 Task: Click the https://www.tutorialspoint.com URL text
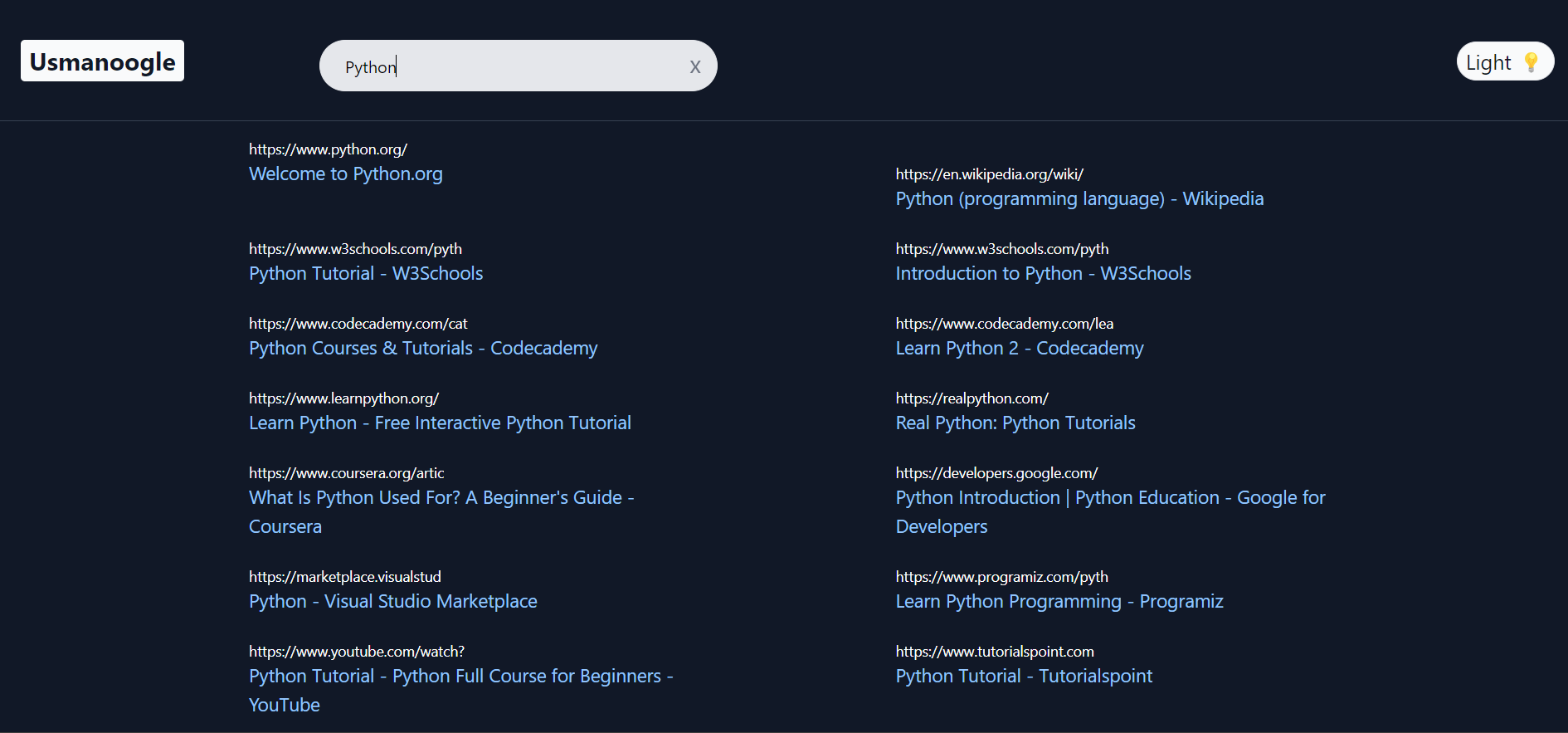tap(995, 652)
